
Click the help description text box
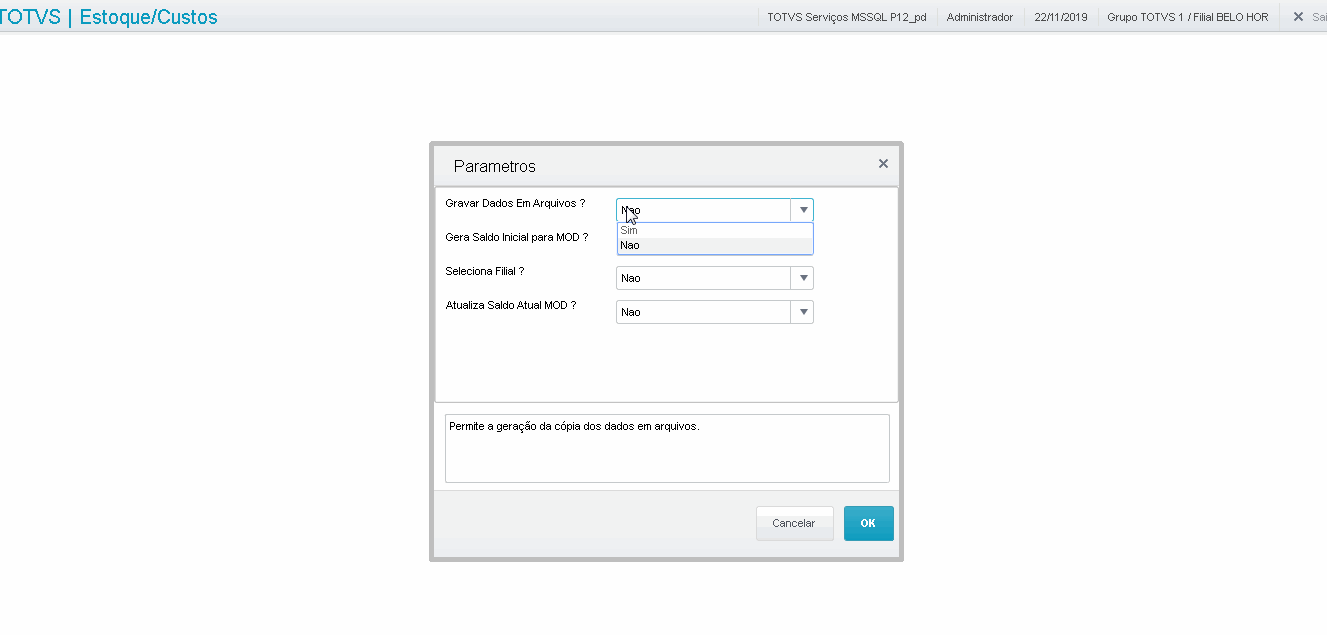[x=667, y=448]
